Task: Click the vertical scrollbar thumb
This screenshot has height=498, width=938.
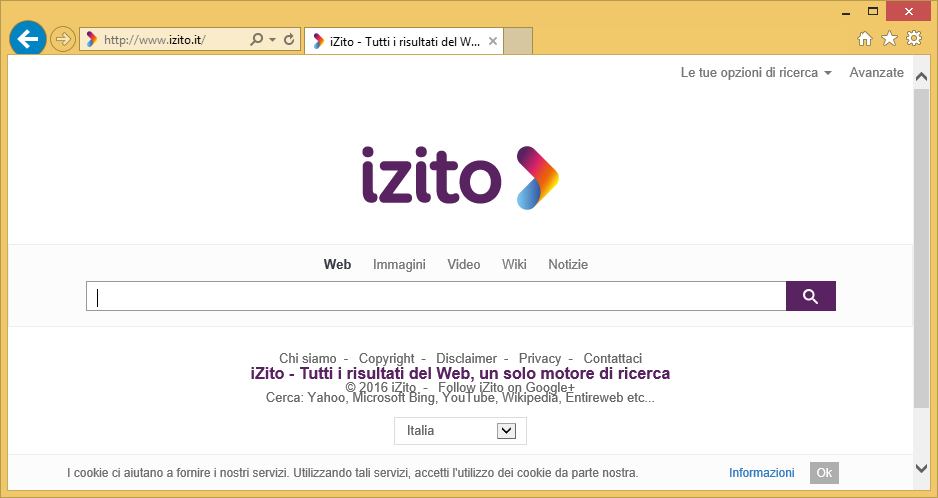Action: tap(921, 248)
